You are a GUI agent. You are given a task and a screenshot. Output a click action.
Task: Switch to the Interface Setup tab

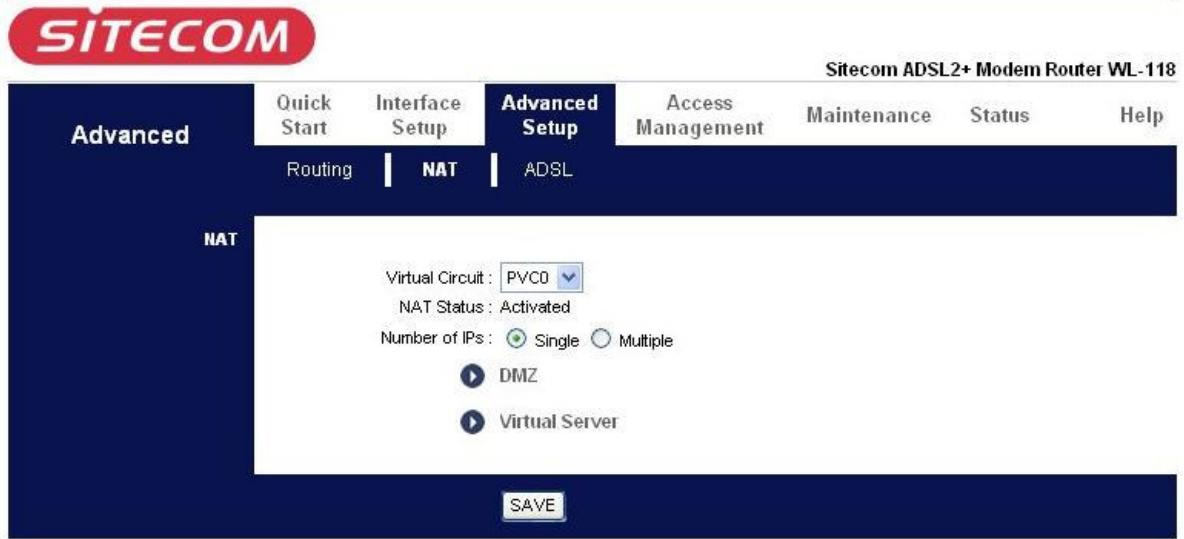click(418, 116)
